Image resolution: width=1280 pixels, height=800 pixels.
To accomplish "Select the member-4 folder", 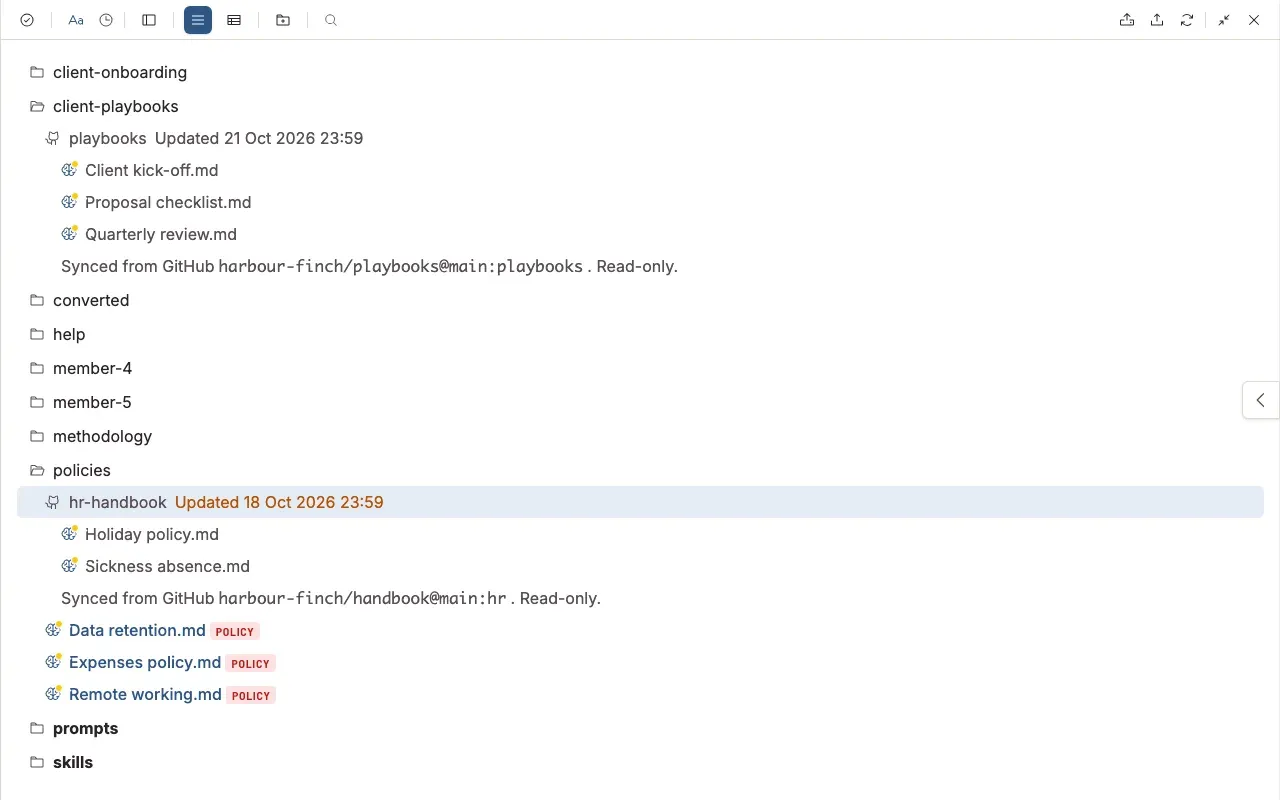I will pyautogui.click(x=92, y=368).
